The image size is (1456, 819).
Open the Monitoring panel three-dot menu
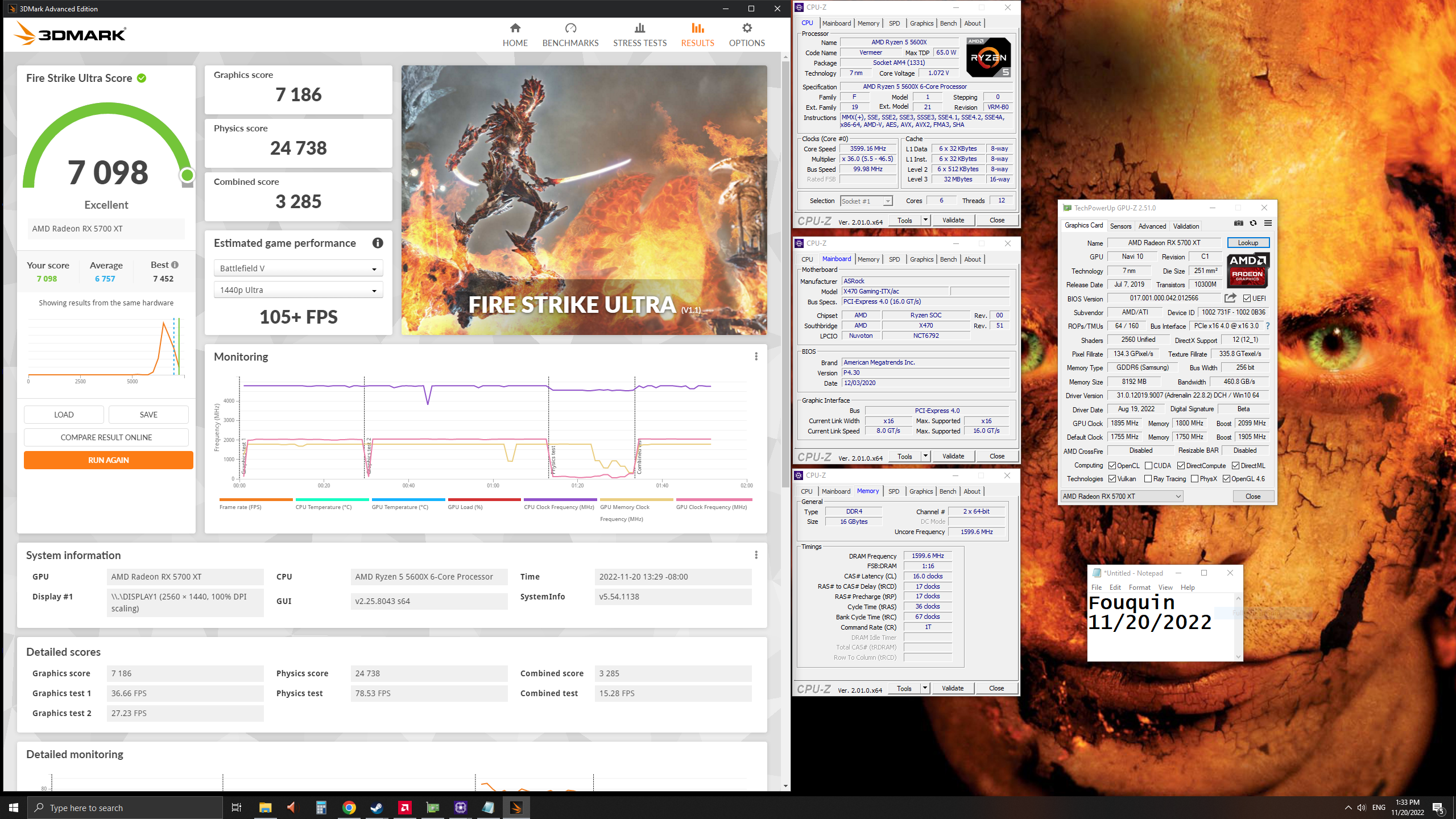pyautogui.click(x=756, y=357)
